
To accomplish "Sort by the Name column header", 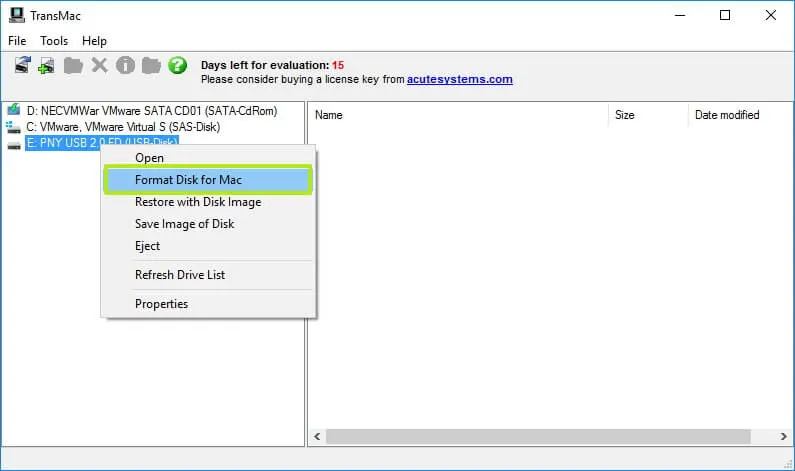I will (458, 115).
